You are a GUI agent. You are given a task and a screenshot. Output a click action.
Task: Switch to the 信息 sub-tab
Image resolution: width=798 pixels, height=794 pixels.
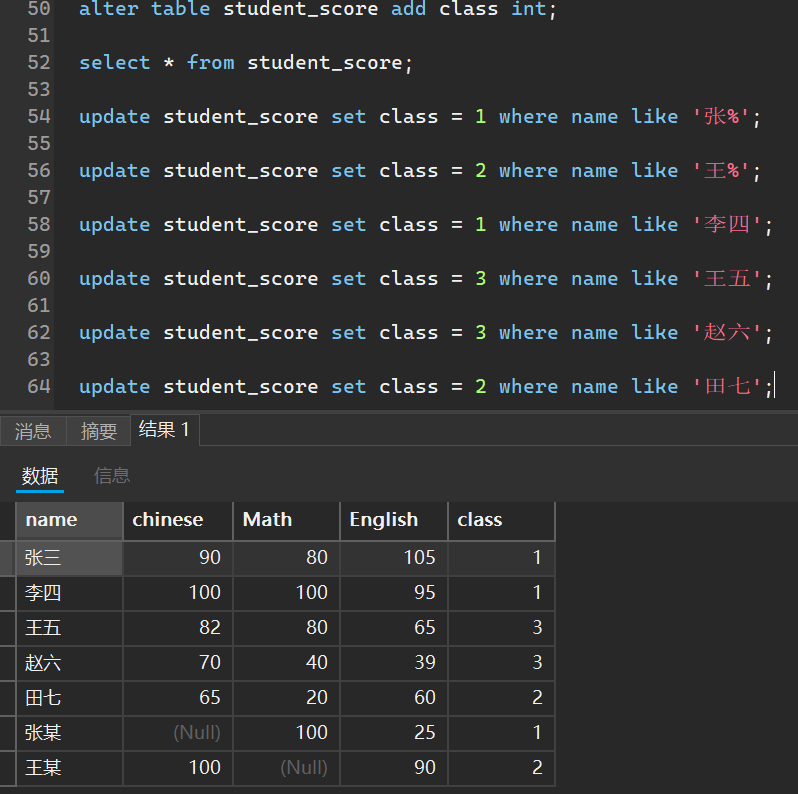pos(112,476)
